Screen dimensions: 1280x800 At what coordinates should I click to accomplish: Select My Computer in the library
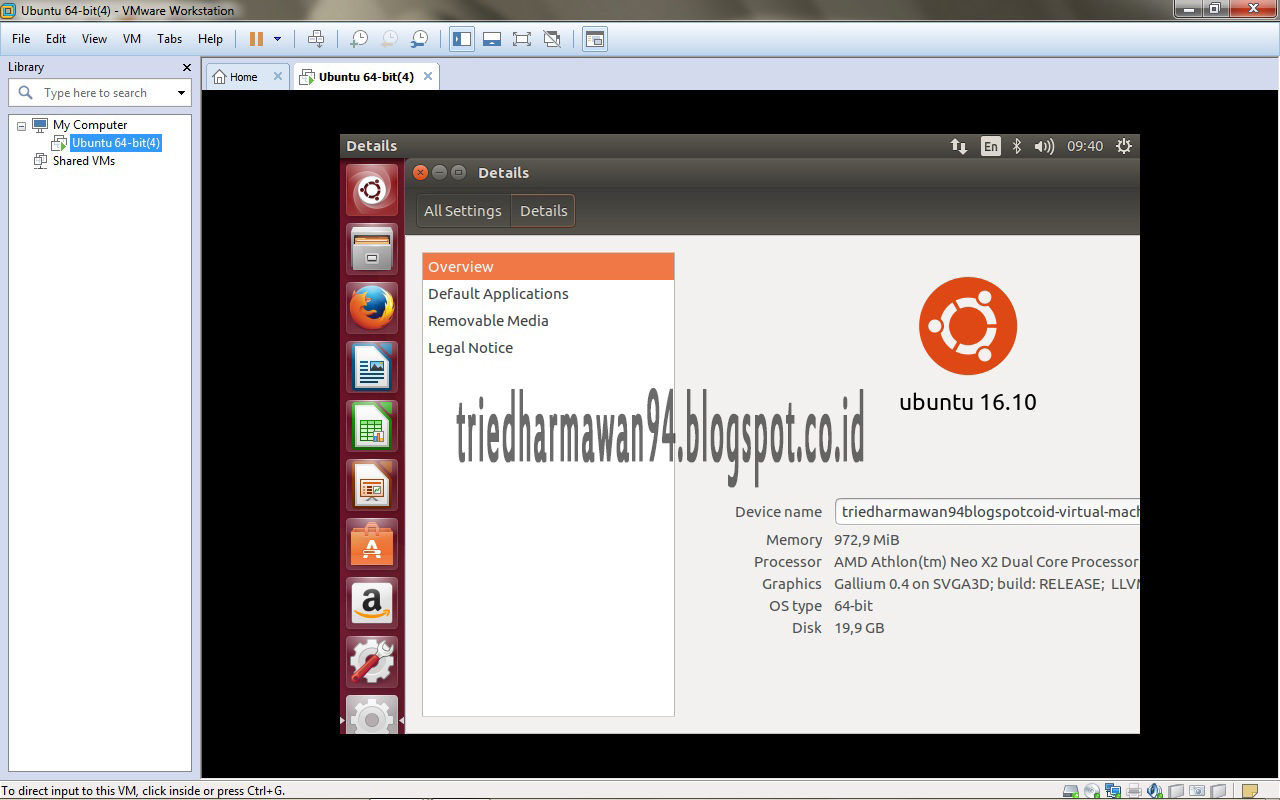coord(90,125)
